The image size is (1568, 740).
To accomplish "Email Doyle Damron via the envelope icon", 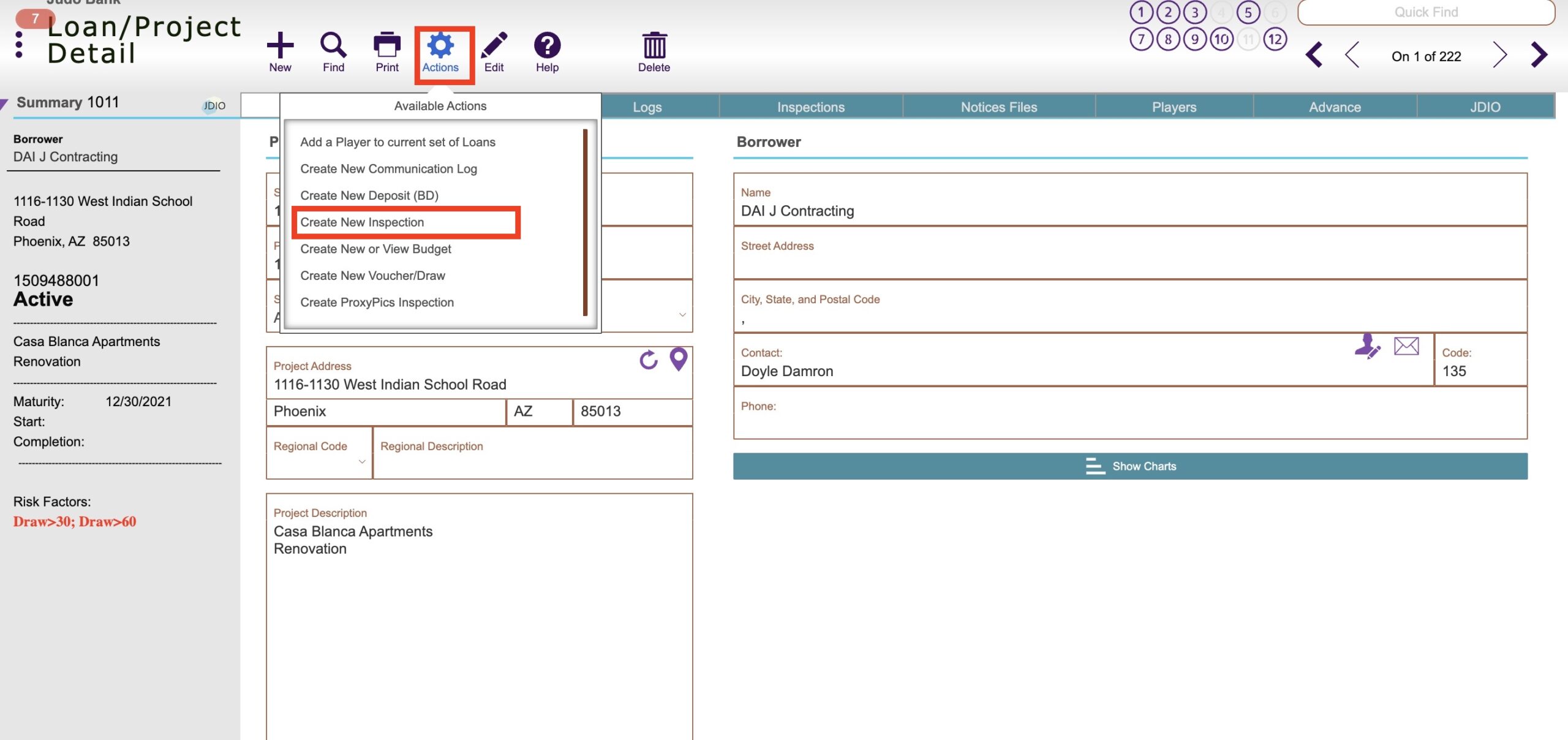I will pos(1405,347).
